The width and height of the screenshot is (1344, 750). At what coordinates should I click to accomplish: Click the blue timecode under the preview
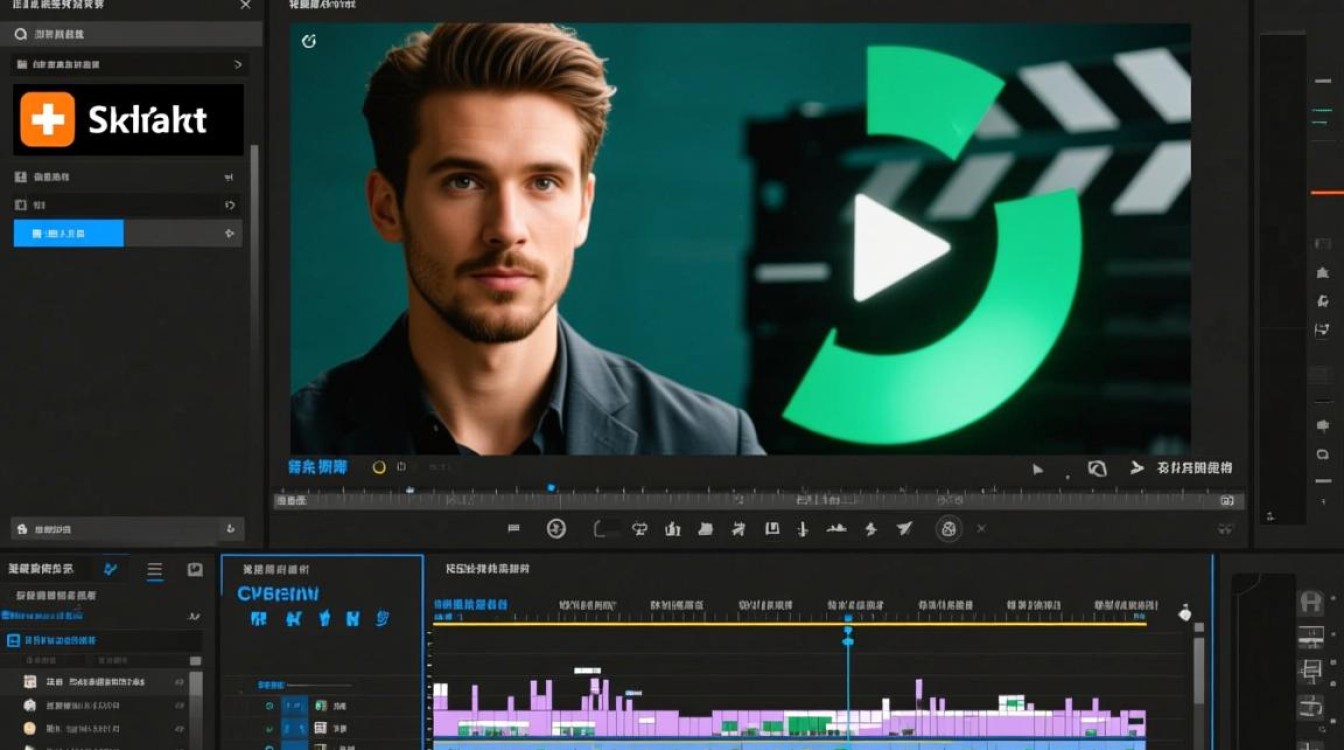point(318,467)
